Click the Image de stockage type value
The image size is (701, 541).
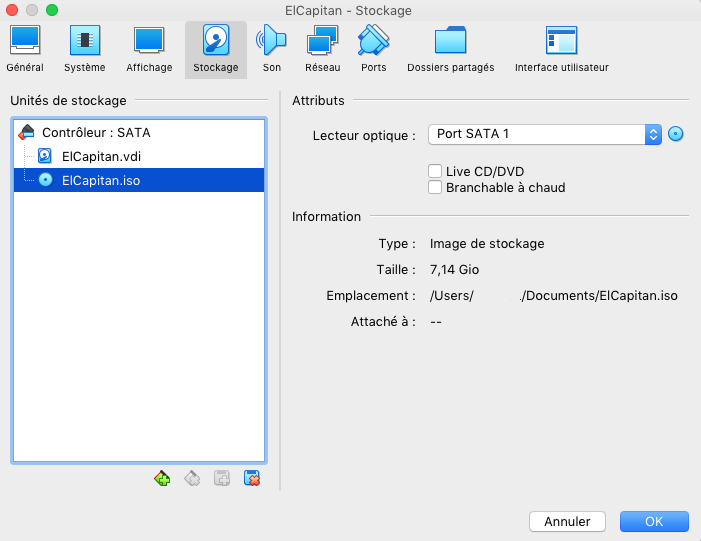[487, 244]
